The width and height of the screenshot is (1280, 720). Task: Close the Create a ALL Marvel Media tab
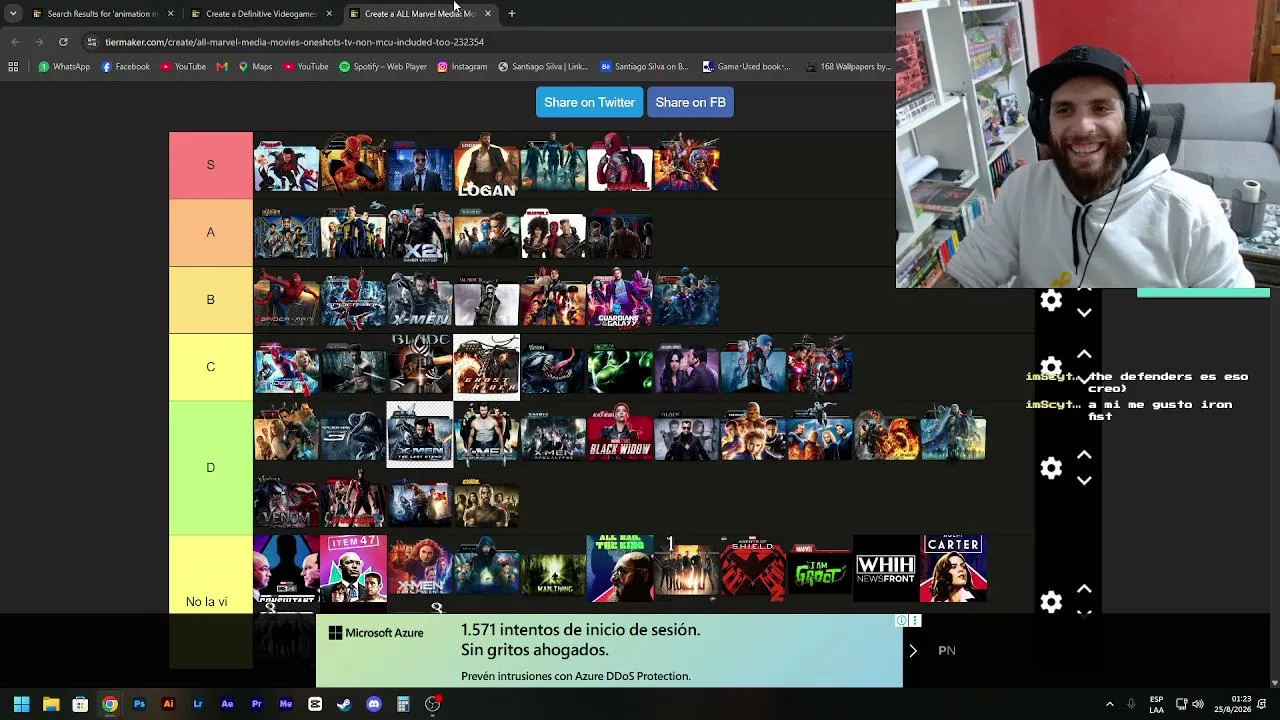[x=487, y=14]
